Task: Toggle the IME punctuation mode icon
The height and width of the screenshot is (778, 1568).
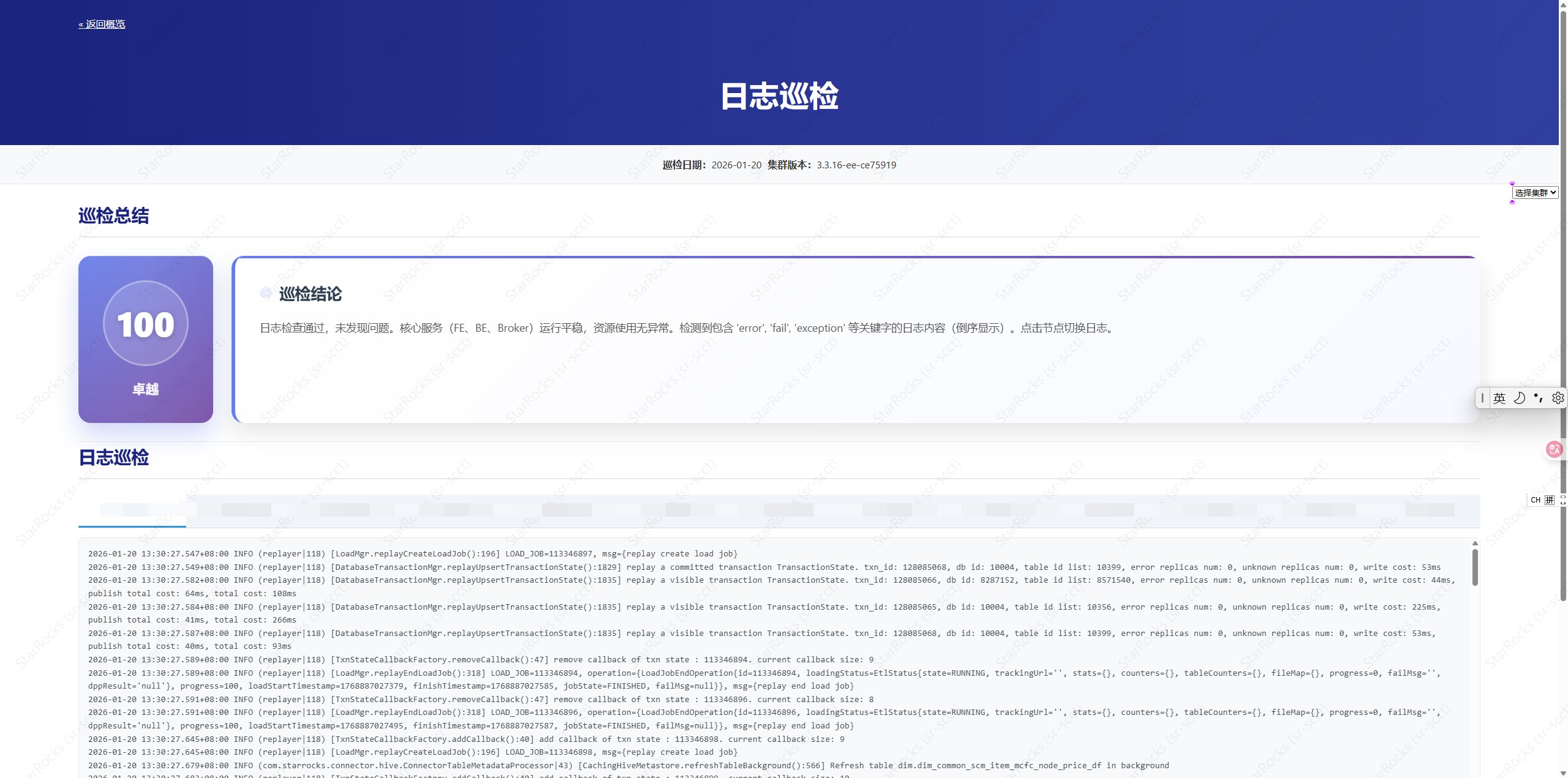Action: point(1539,398)
